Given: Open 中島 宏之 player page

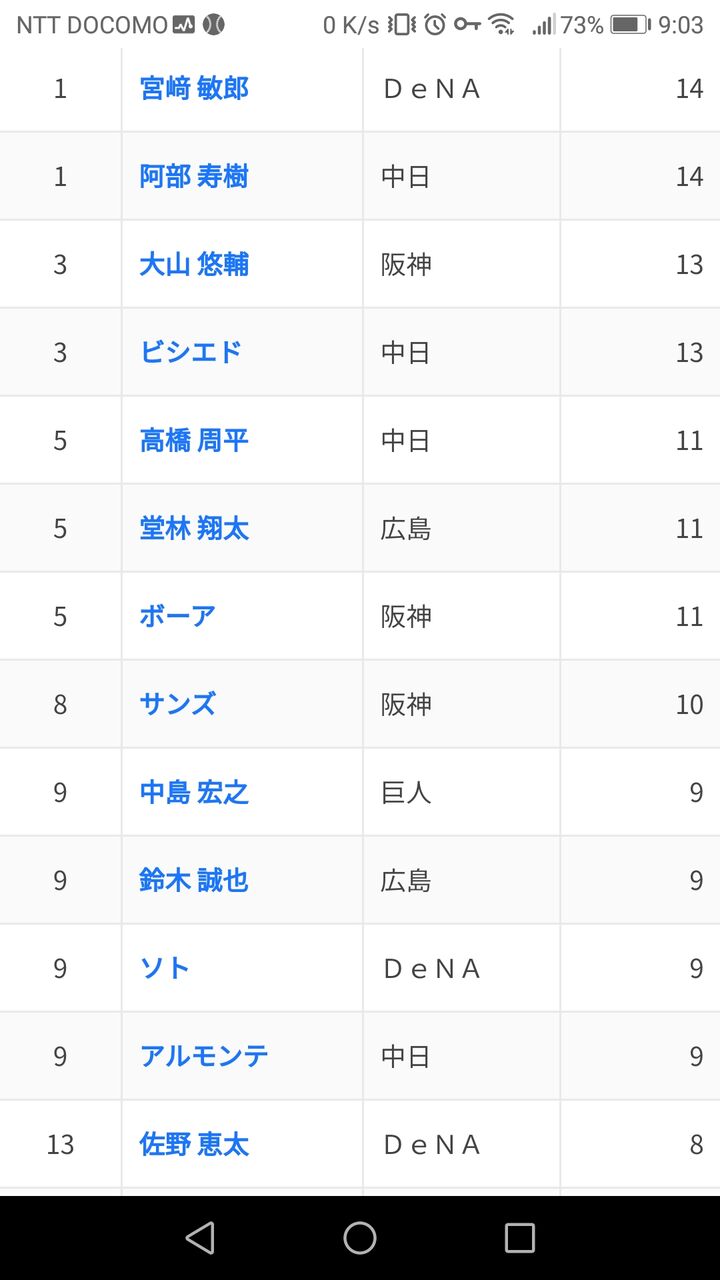Looking at the screenshot, I should click(x=194, y=792).
